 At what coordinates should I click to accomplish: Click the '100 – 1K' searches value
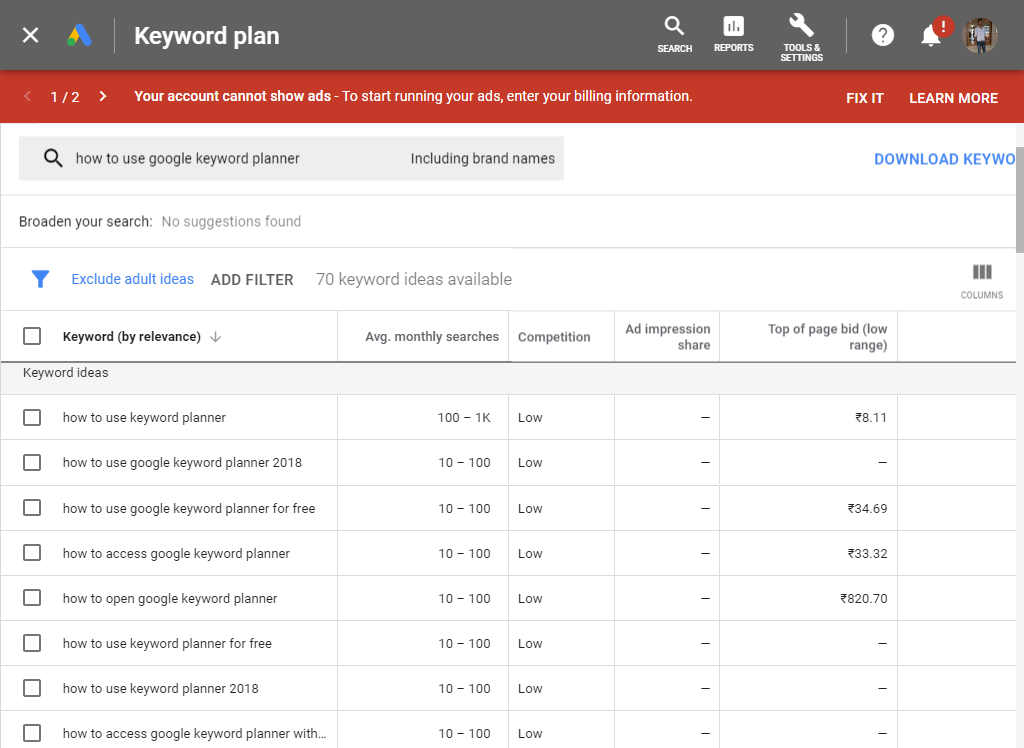(464, 417)
